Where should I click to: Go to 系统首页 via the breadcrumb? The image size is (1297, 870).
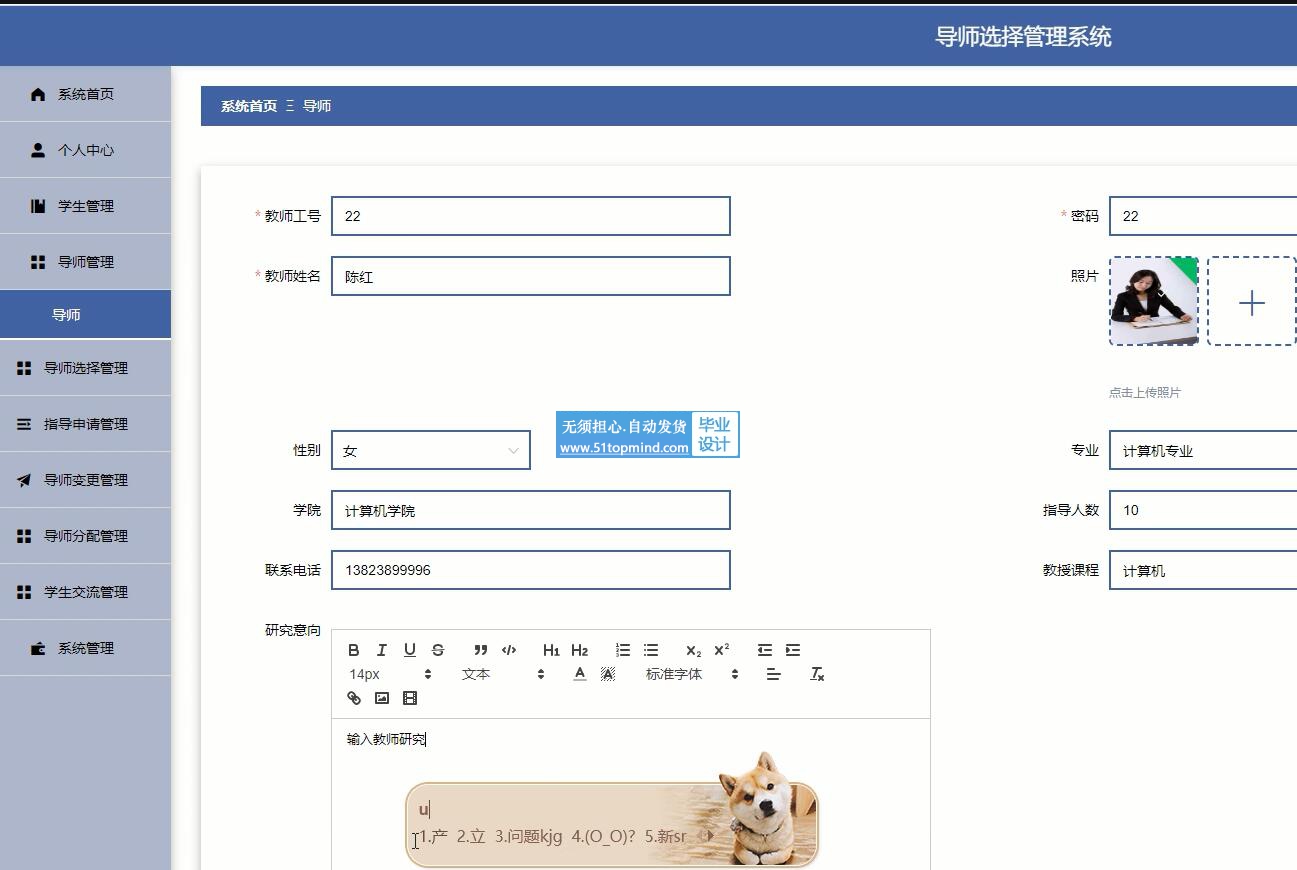coord(248,106)
